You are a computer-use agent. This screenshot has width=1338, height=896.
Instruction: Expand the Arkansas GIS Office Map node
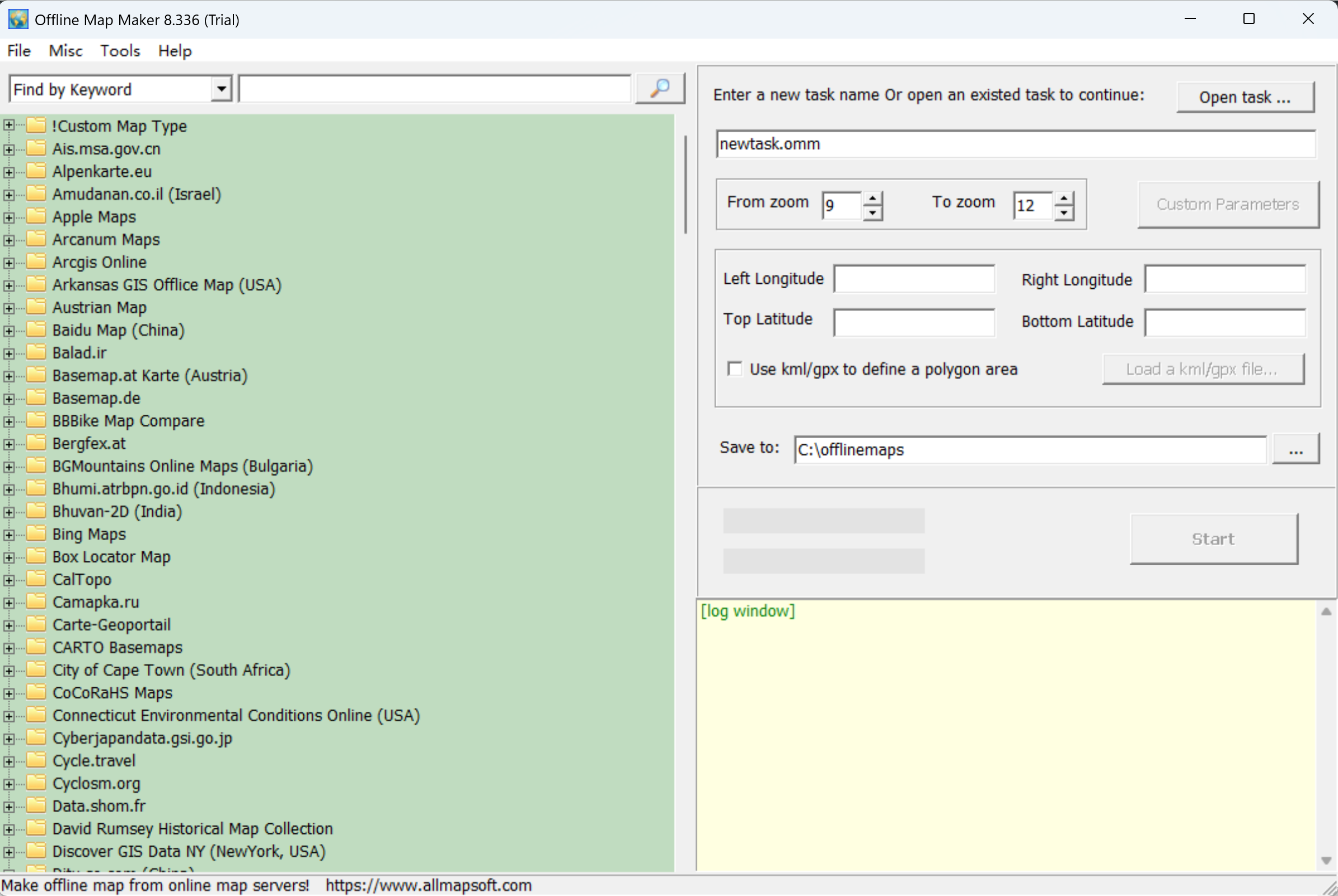coord(8,285)
